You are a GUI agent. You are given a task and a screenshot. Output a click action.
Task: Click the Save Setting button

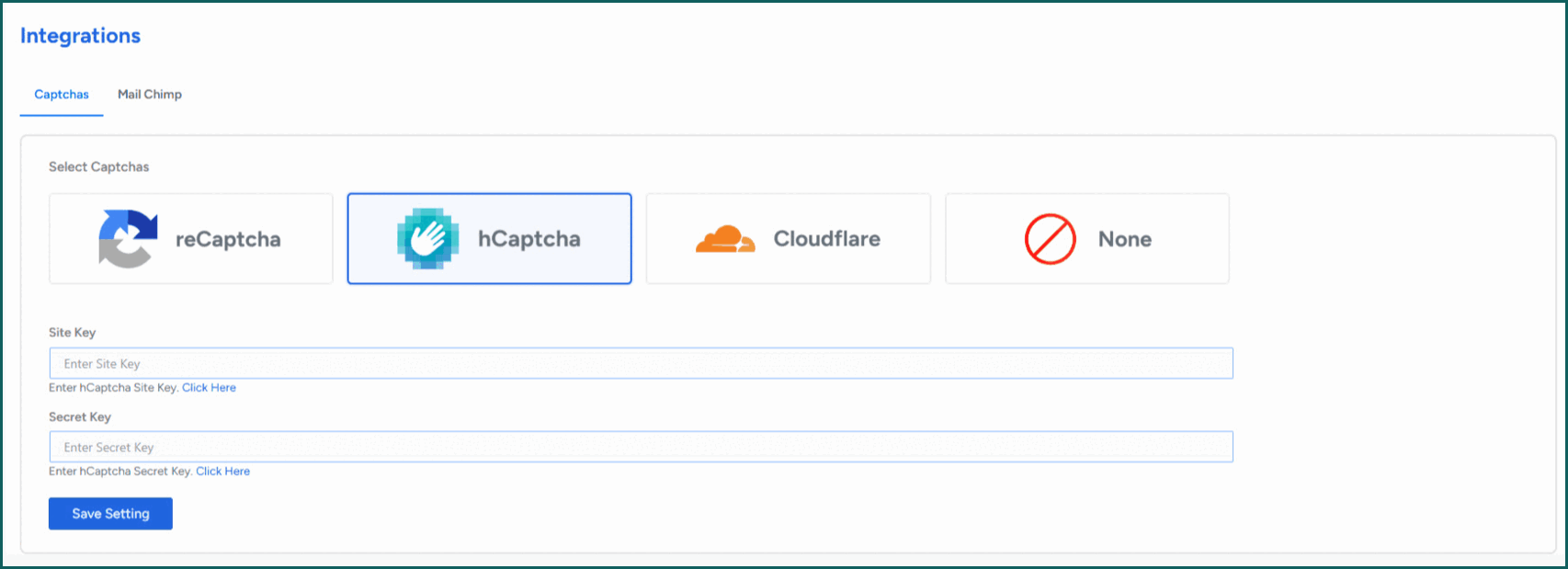point(110,514)
